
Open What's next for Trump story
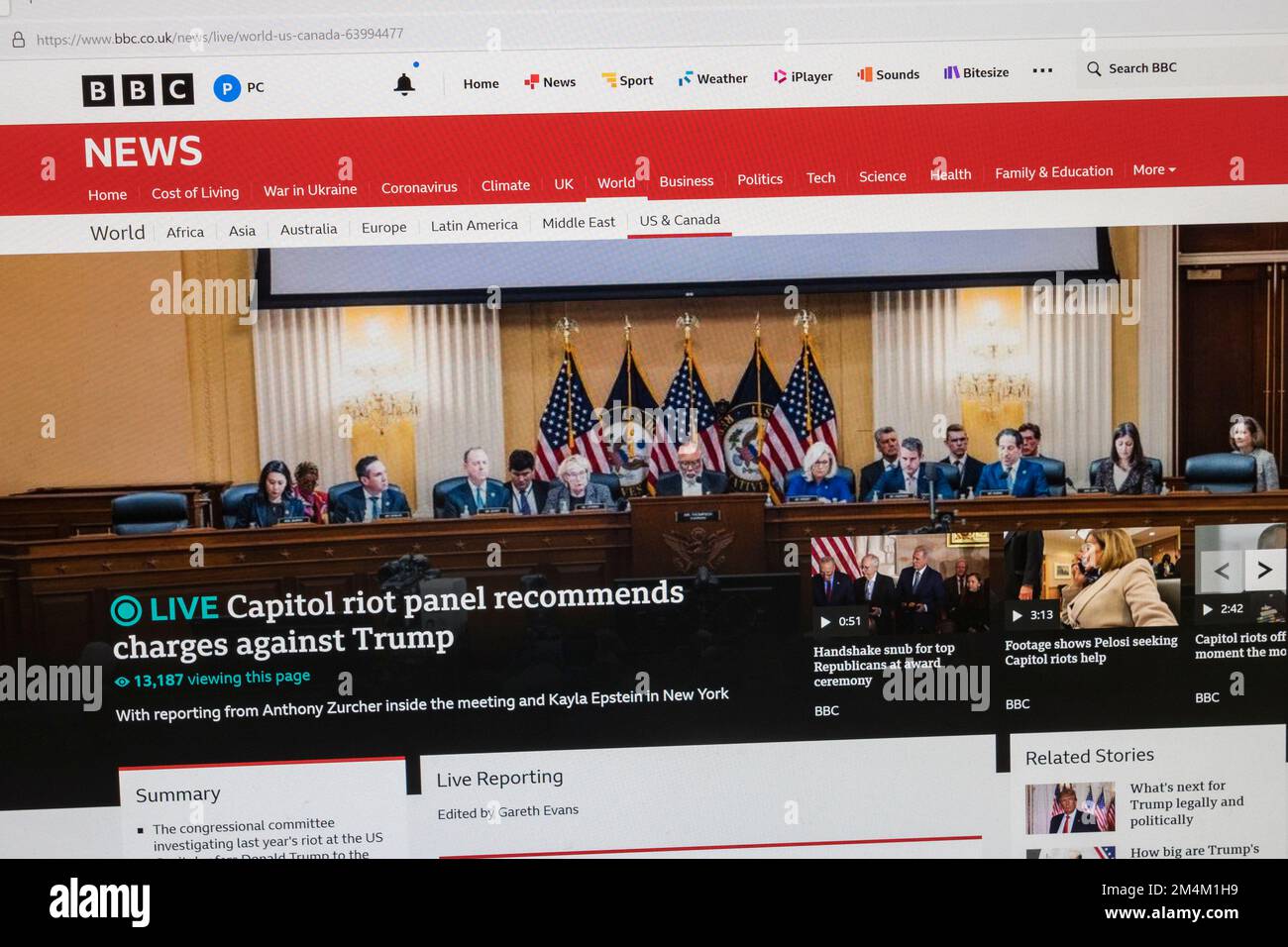1186,803
